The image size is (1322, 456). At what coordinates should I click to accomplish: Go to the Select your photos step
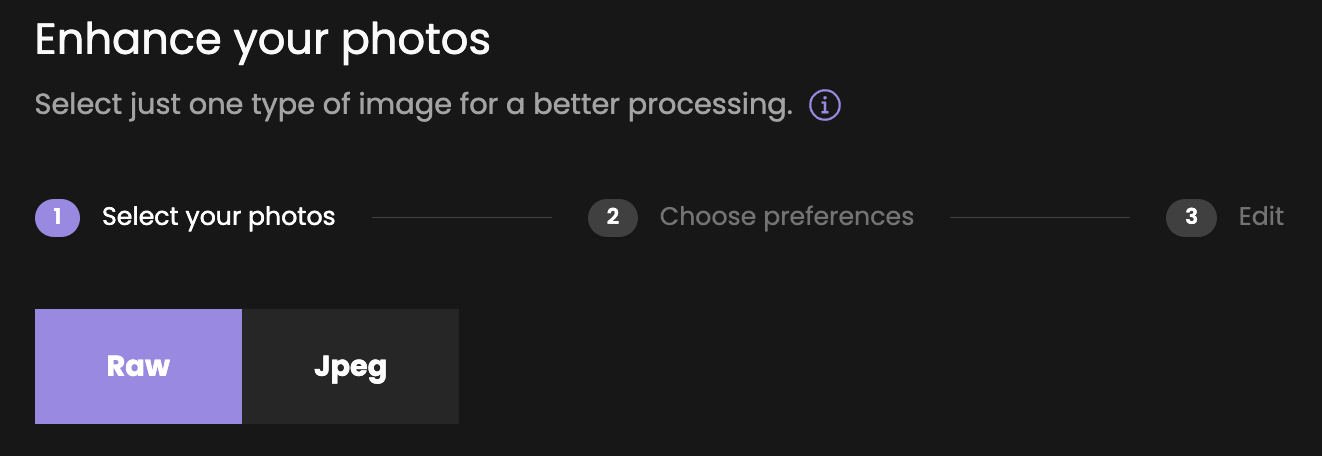click(x=218, y=217)
